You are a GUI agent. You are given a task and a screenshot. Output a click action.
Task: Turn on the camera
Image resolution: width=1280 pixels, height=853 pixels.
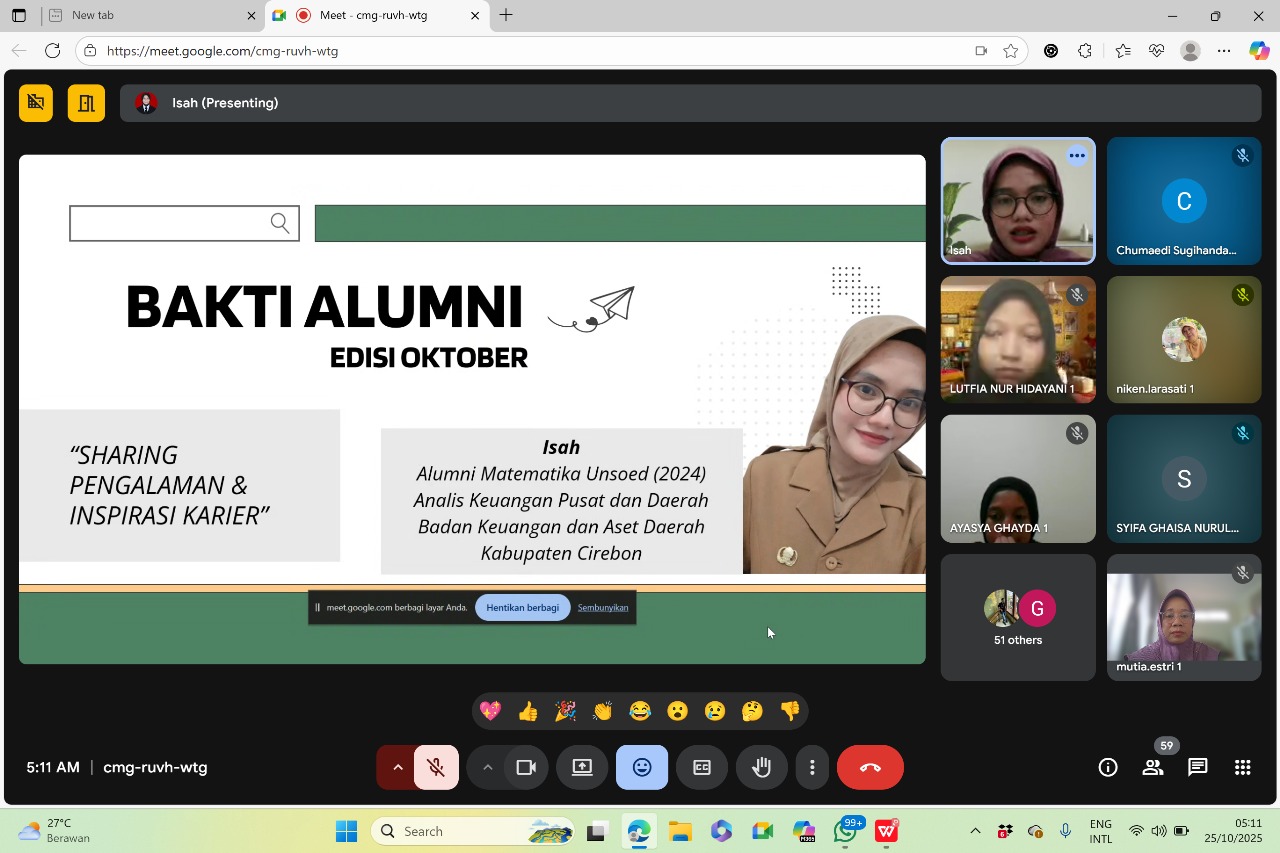[526, 768]
